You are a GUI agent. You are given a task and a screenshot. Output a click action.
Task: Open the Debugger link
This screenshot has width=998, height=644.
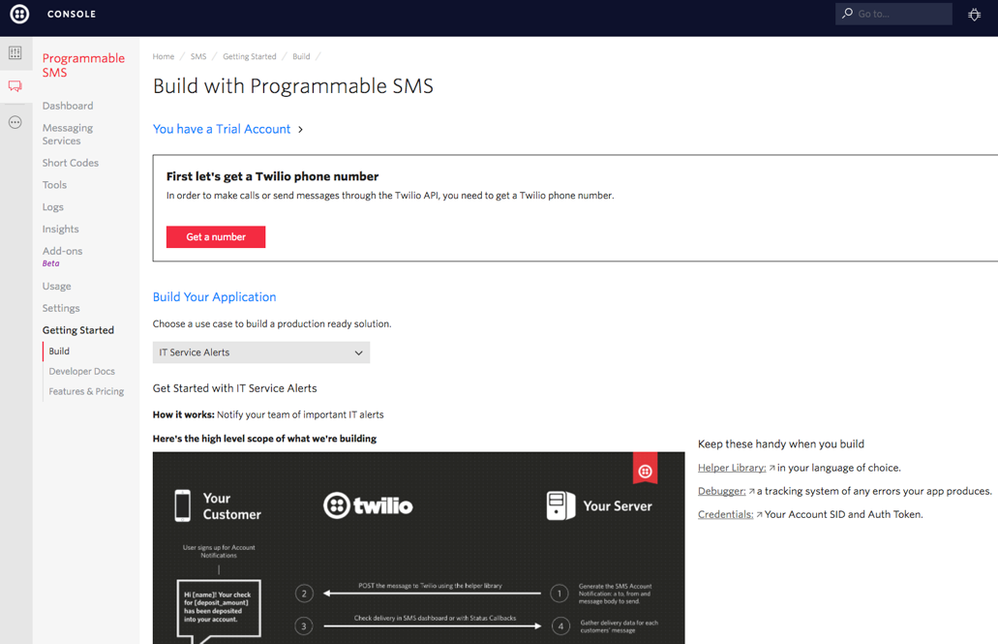point(722,491)
